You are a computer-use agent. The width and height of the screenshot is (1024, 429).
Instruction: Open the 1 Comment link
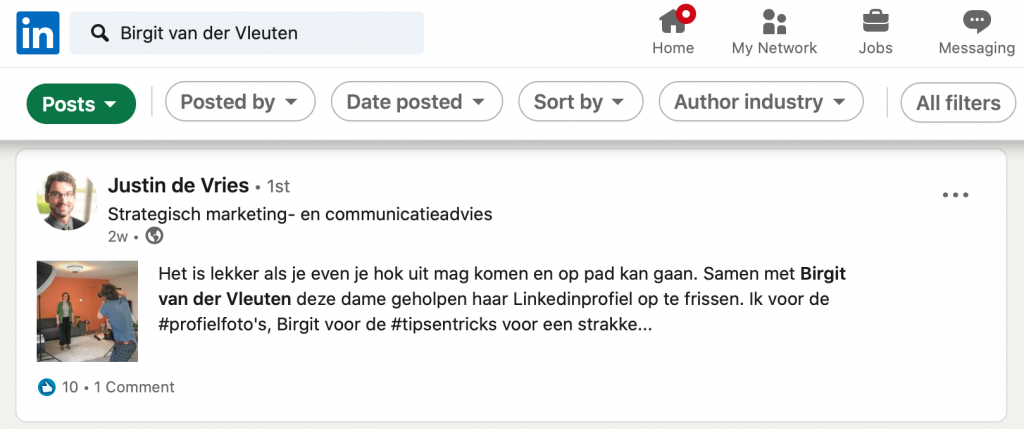pos(134,387)
